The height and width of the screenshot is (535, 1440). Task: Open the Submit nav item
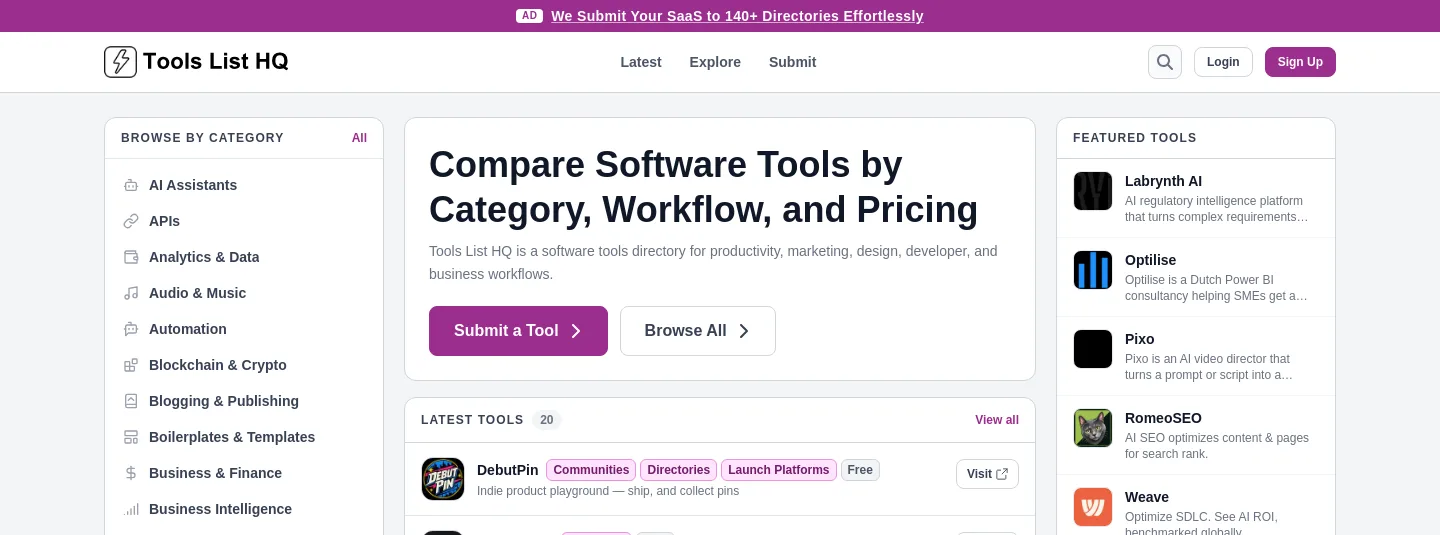(x=793, y=62)
